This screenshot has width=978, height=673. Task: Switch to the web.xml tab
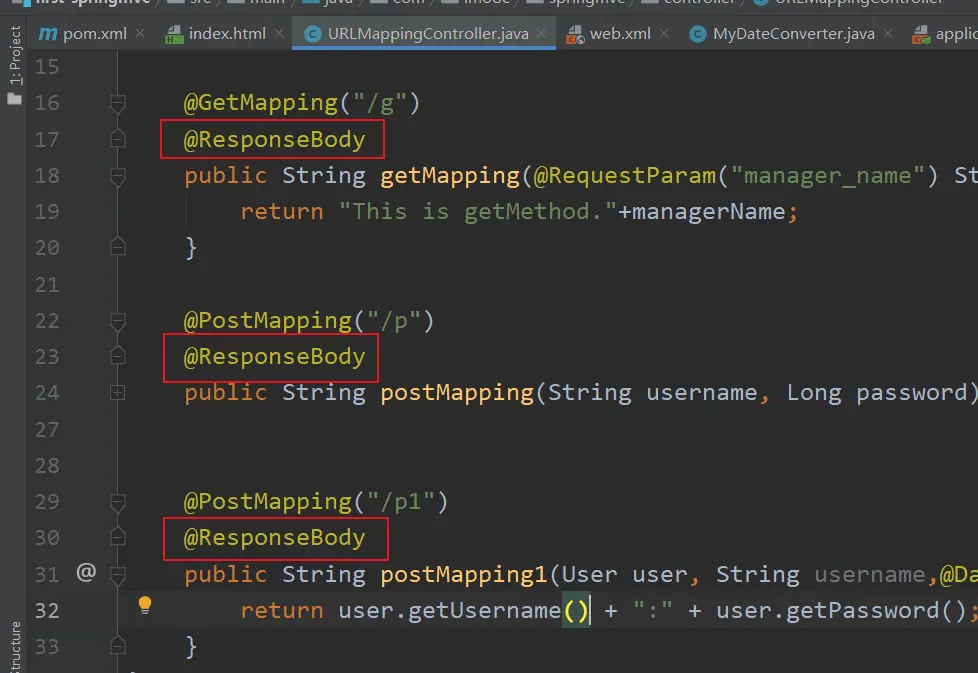pos(620,34)
